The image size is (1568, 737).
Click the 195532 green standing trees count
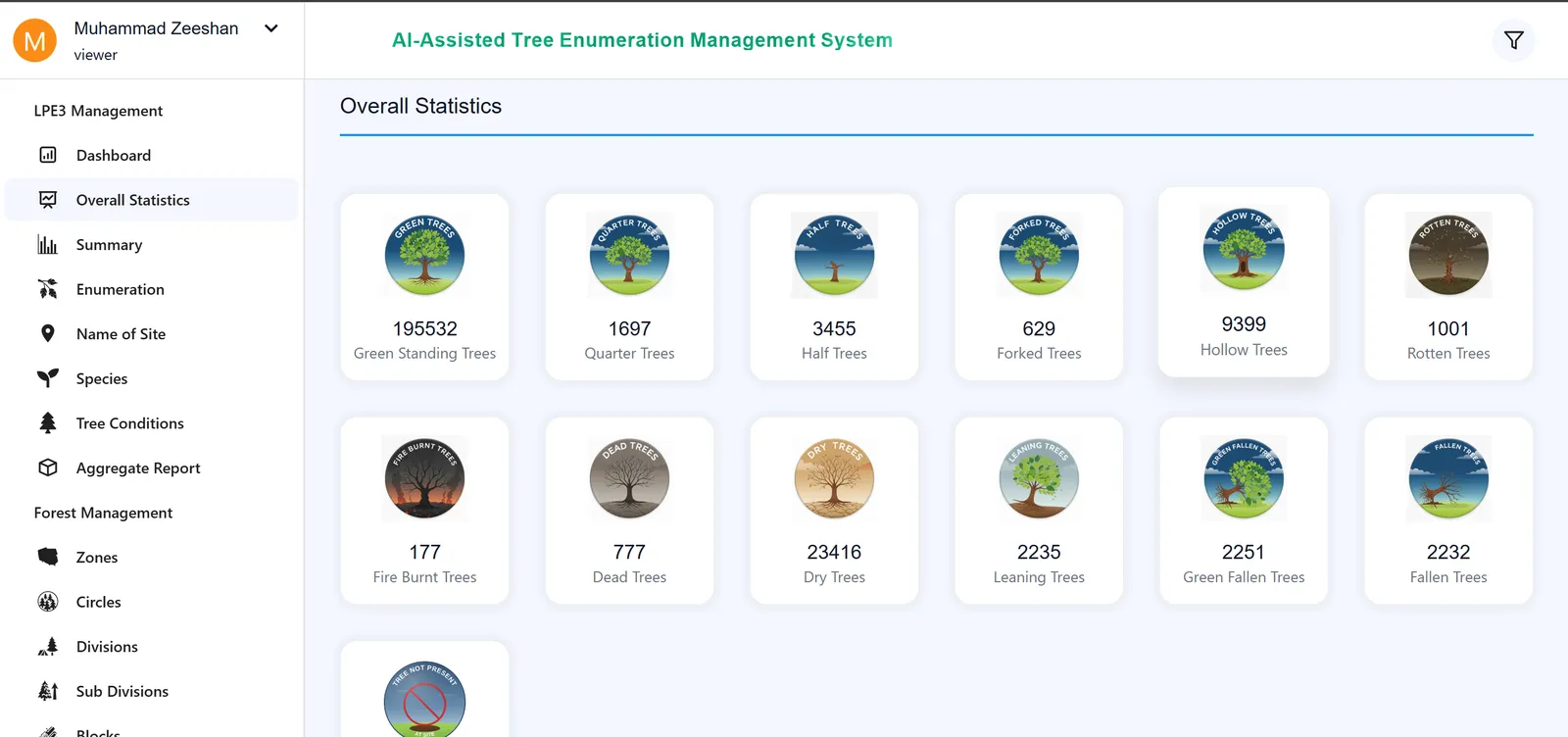coord(424,329)
